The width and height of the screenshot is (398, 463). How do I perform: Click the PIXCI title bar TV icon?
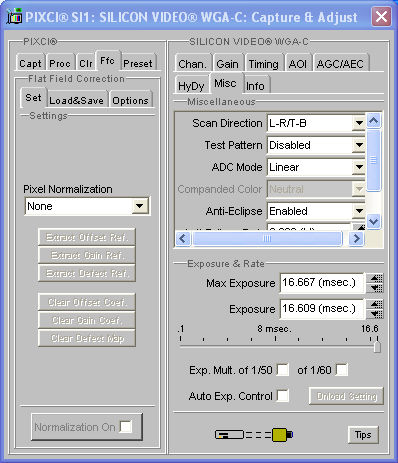coord(14,16)
